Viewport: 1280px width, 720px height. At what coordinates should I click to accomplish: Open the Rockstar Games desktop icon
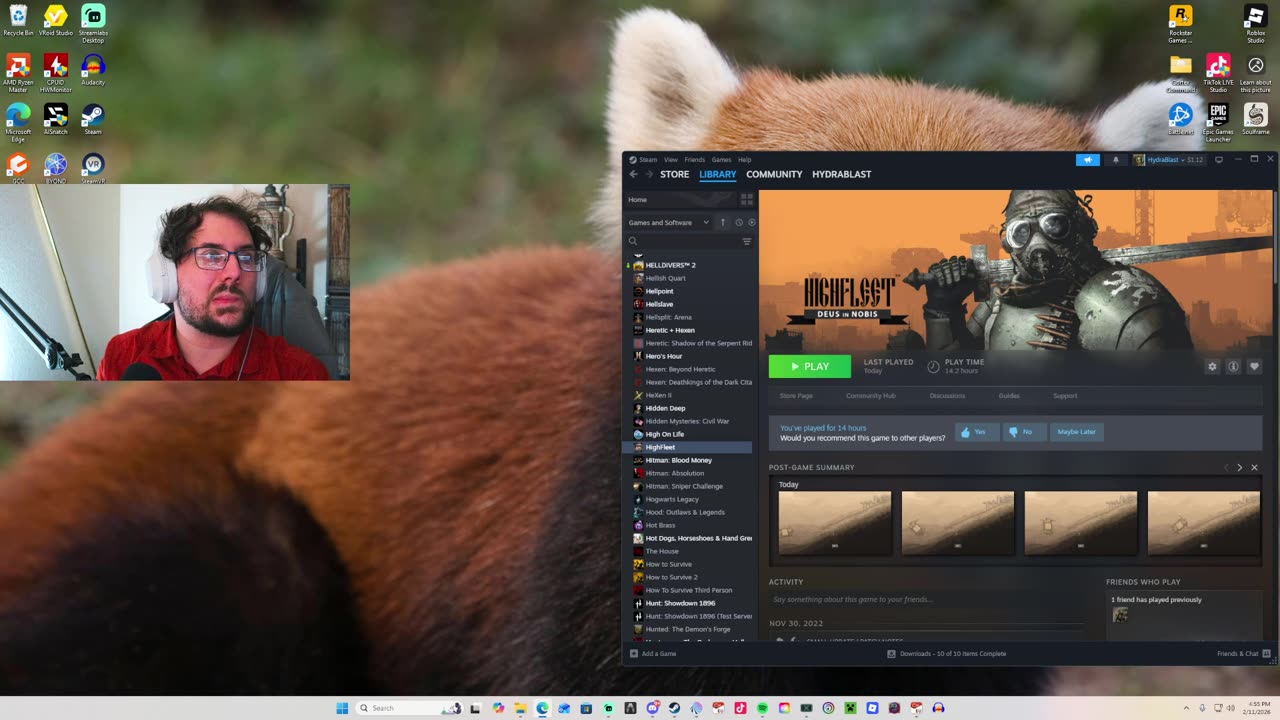1181,23
